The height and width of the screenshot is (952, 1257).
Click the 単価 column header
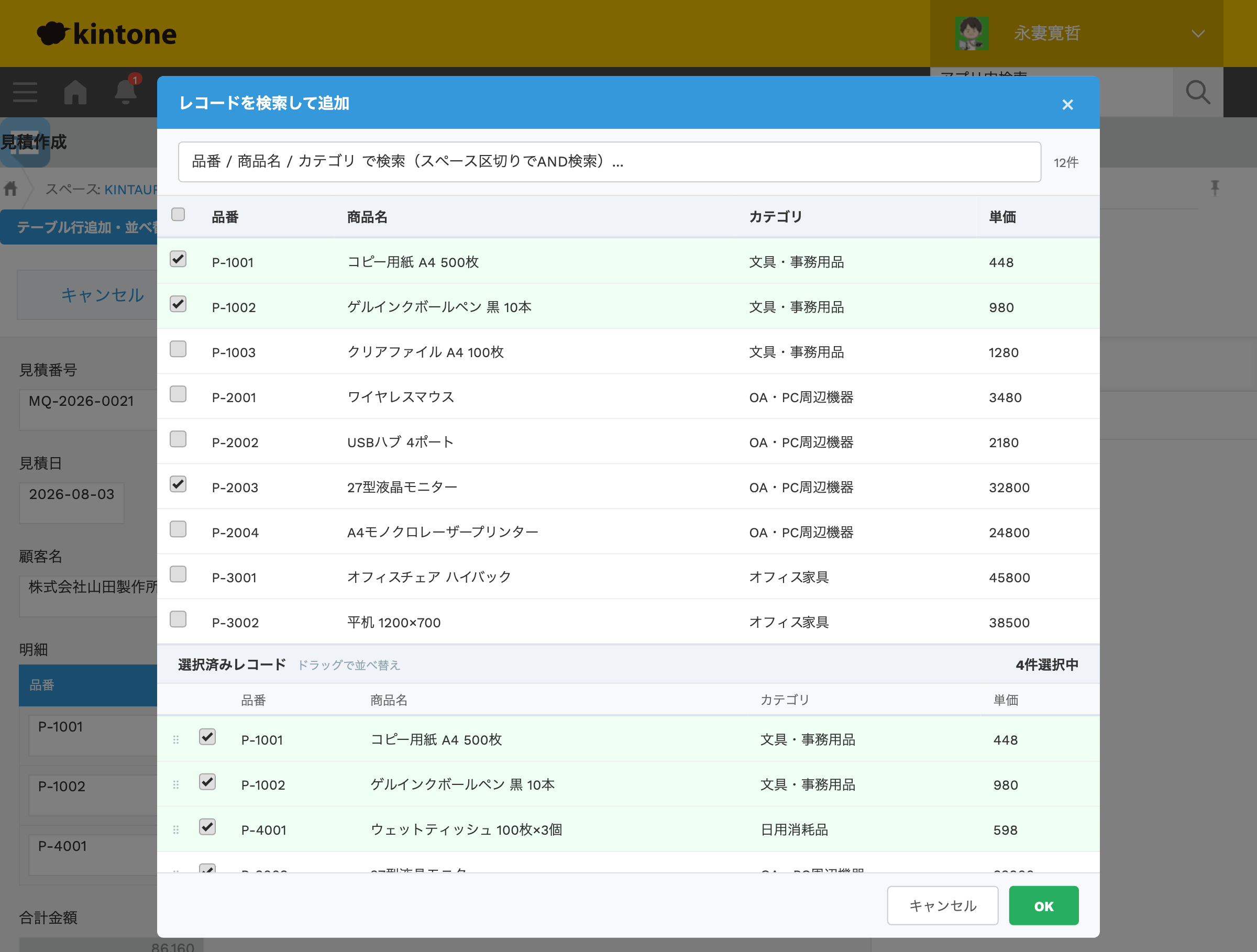(x=1002, y=217)
